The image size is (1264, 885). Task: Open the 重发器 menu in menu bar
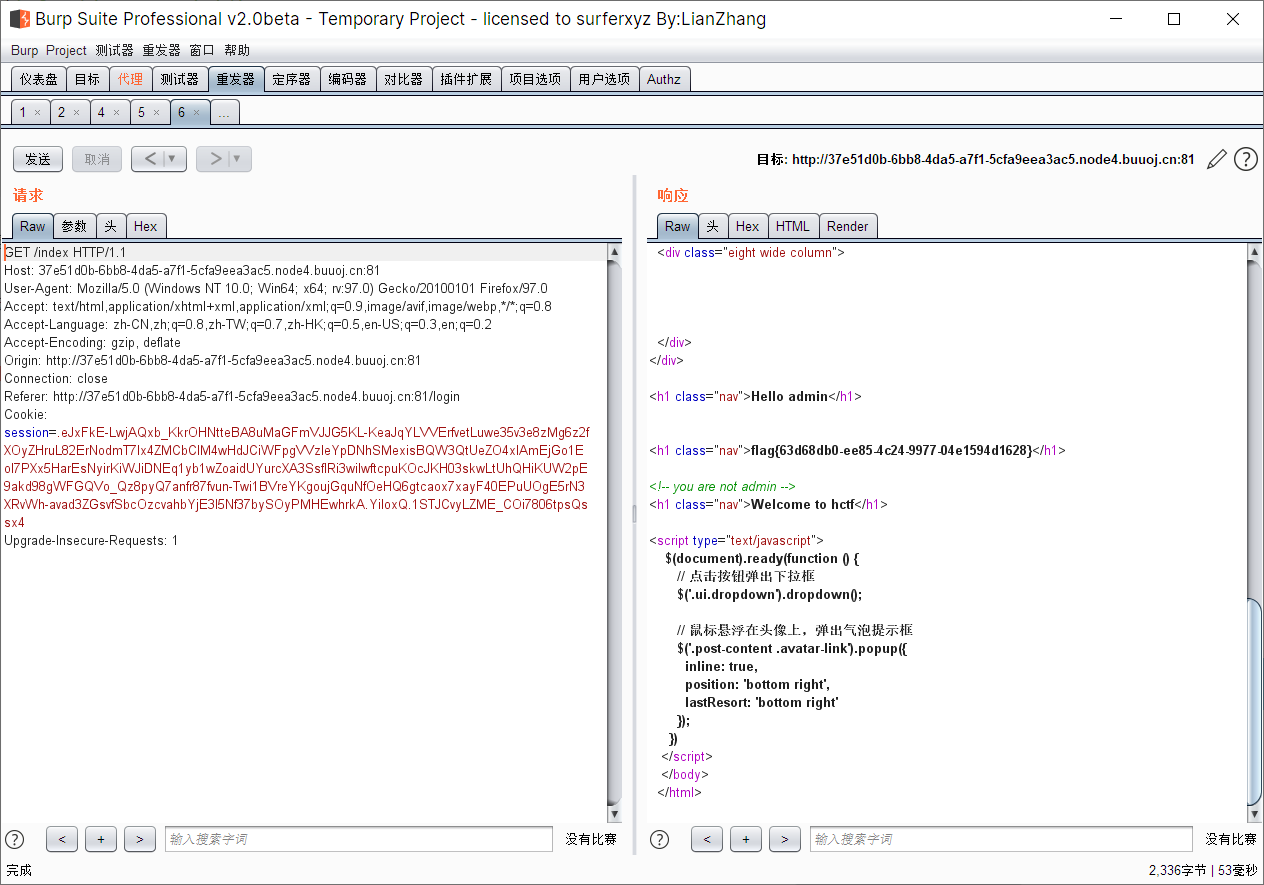[162, 50]
